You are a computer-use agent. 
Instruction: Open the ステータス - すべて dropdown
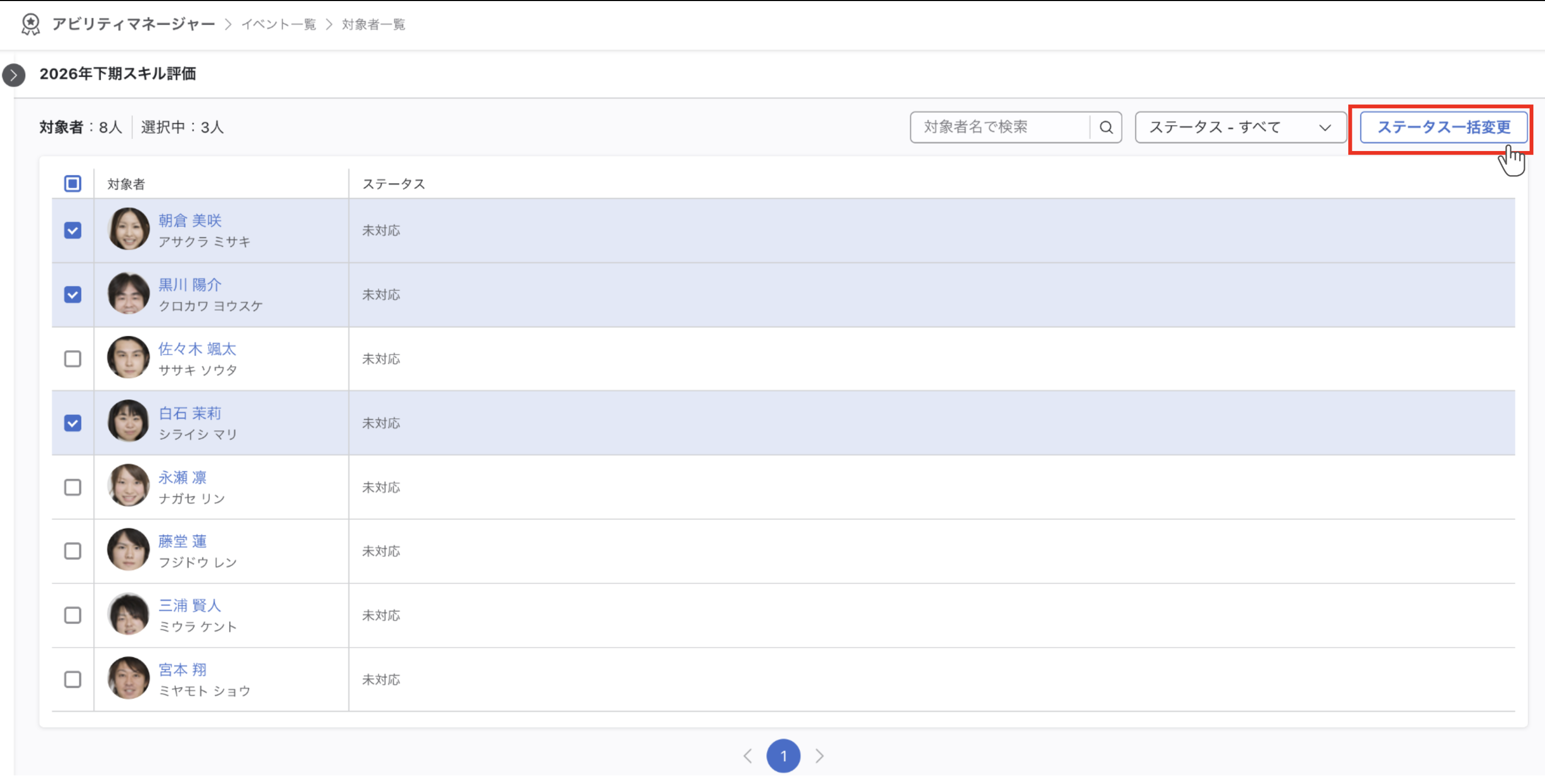[x=1240, y=128]
